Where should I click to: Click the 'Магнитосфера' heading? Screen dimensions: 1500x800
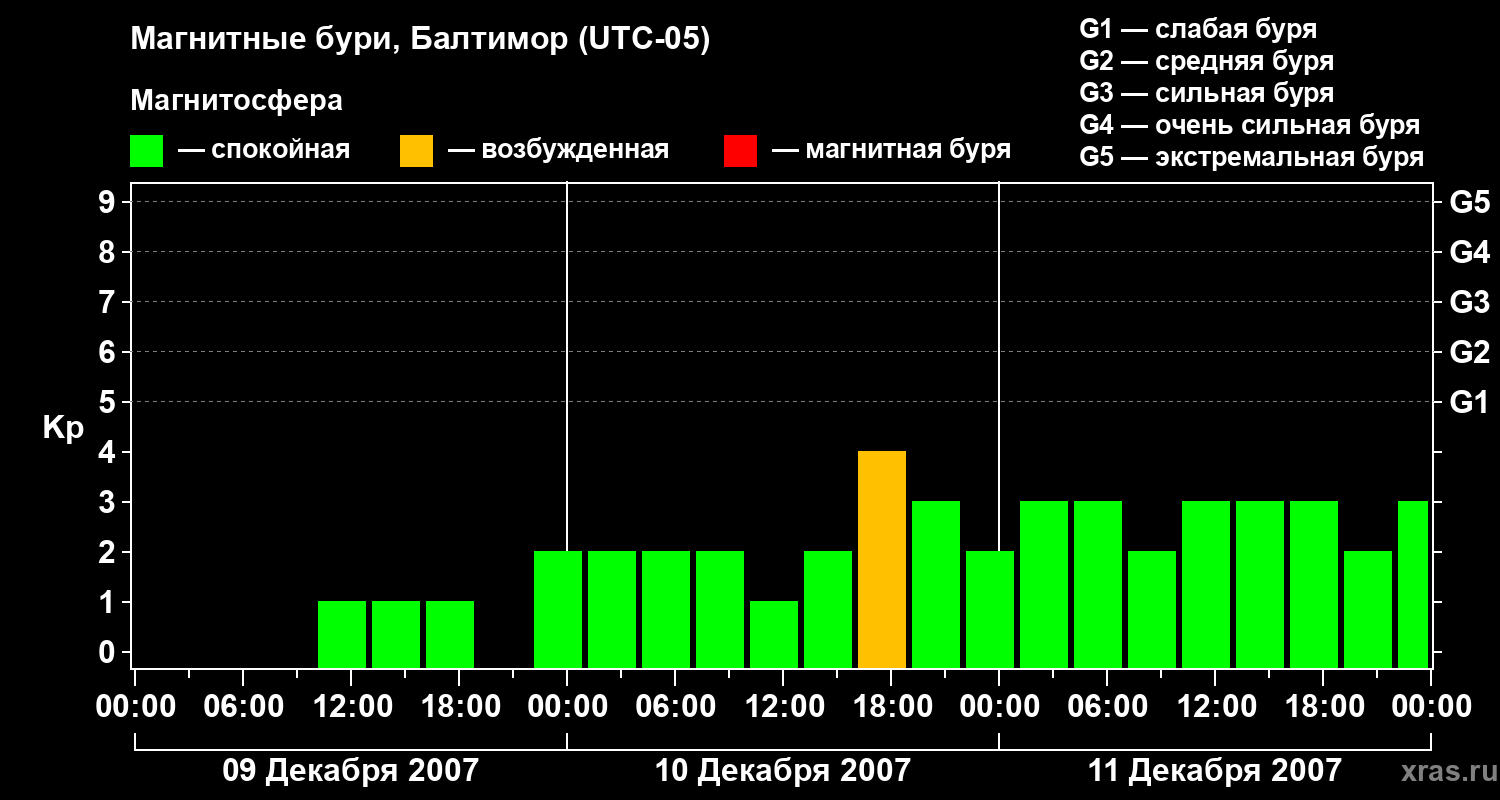(x=236, y=101)
